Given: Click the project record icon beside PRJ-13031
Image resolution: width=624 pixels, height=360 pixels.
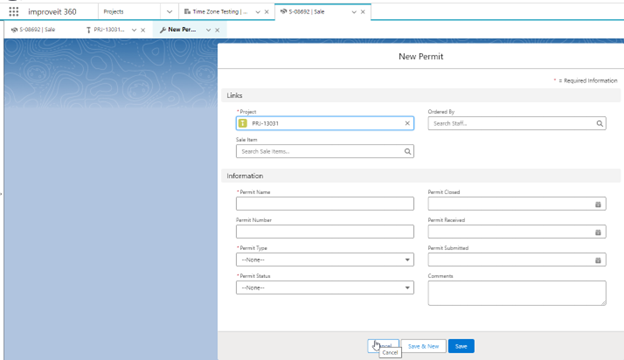Looking at the screenshot, I should (243, 123).
